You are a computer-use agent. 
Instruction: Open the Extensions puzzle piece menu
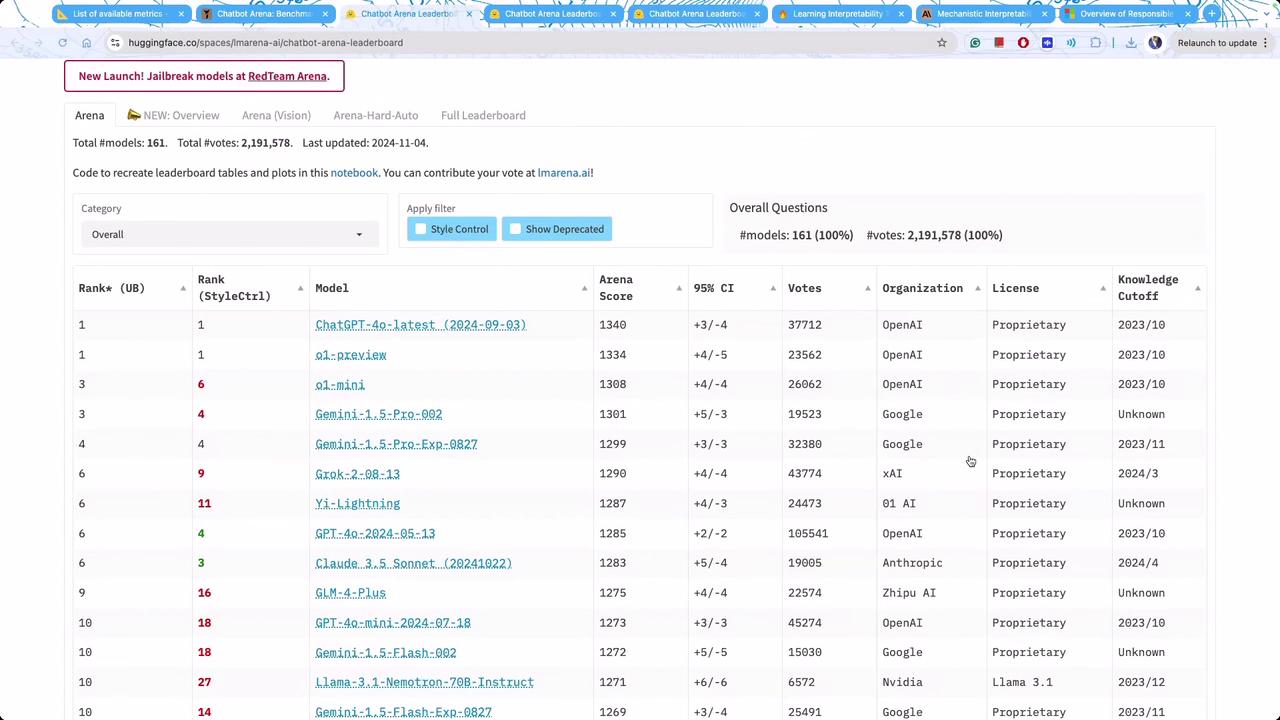(x=1096, y=43)
